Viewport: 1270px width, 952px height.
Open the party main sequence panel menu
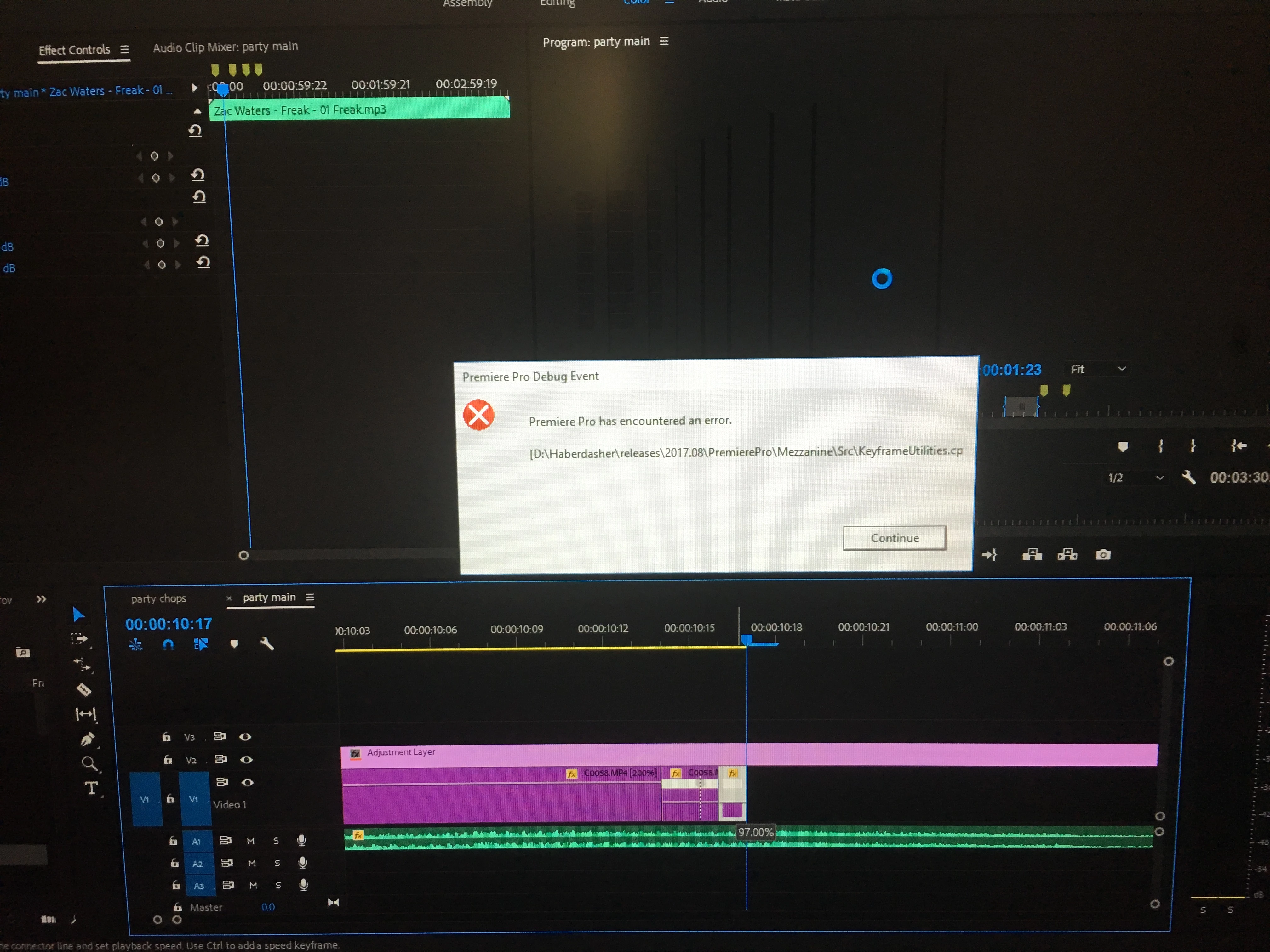click(310, 598)
